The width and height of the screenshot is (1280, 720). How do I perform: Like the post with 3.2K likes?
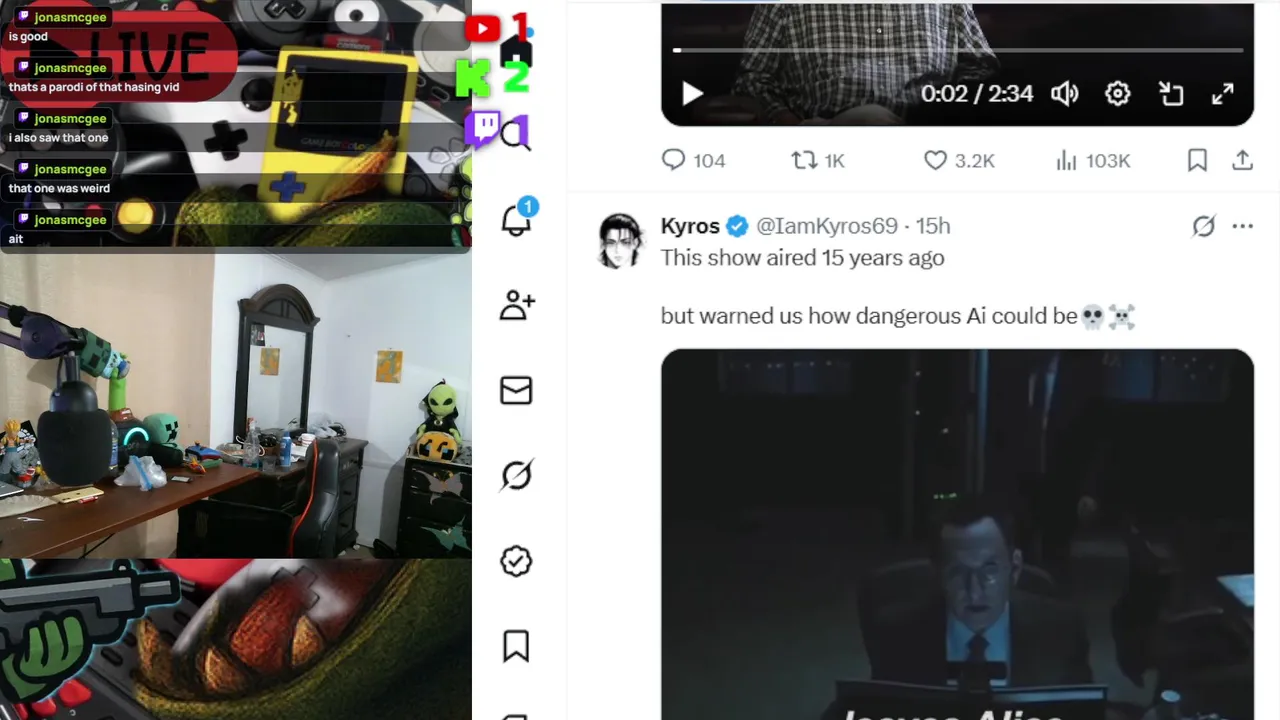point(958,160)
